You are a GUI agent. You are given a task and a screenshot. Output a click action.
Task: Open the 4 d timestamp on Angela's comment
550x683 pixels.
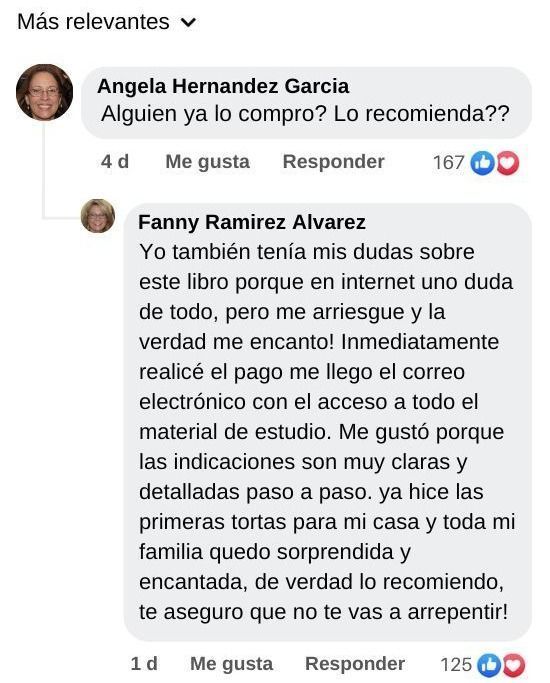115,162
